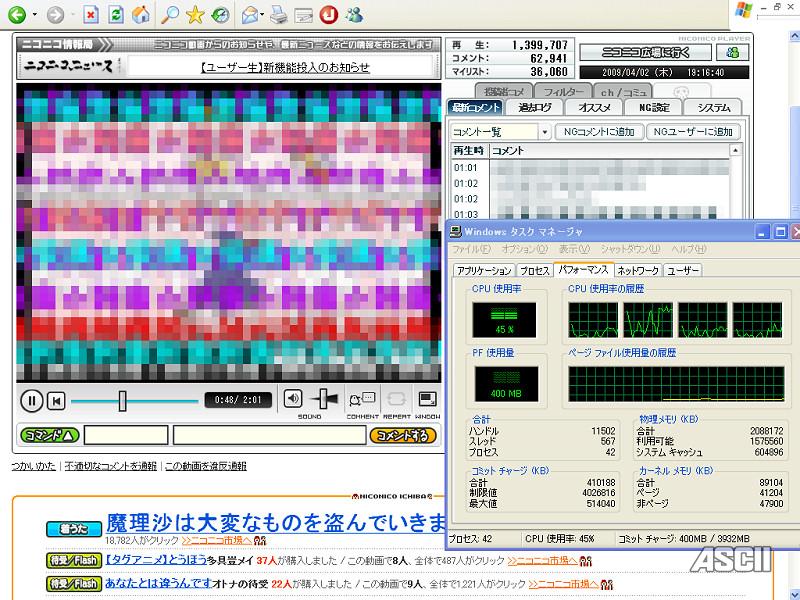Viewport: 800px width, 600px height.
Task: Toggle the repeat playback icon
Action: tap(394, 398)
